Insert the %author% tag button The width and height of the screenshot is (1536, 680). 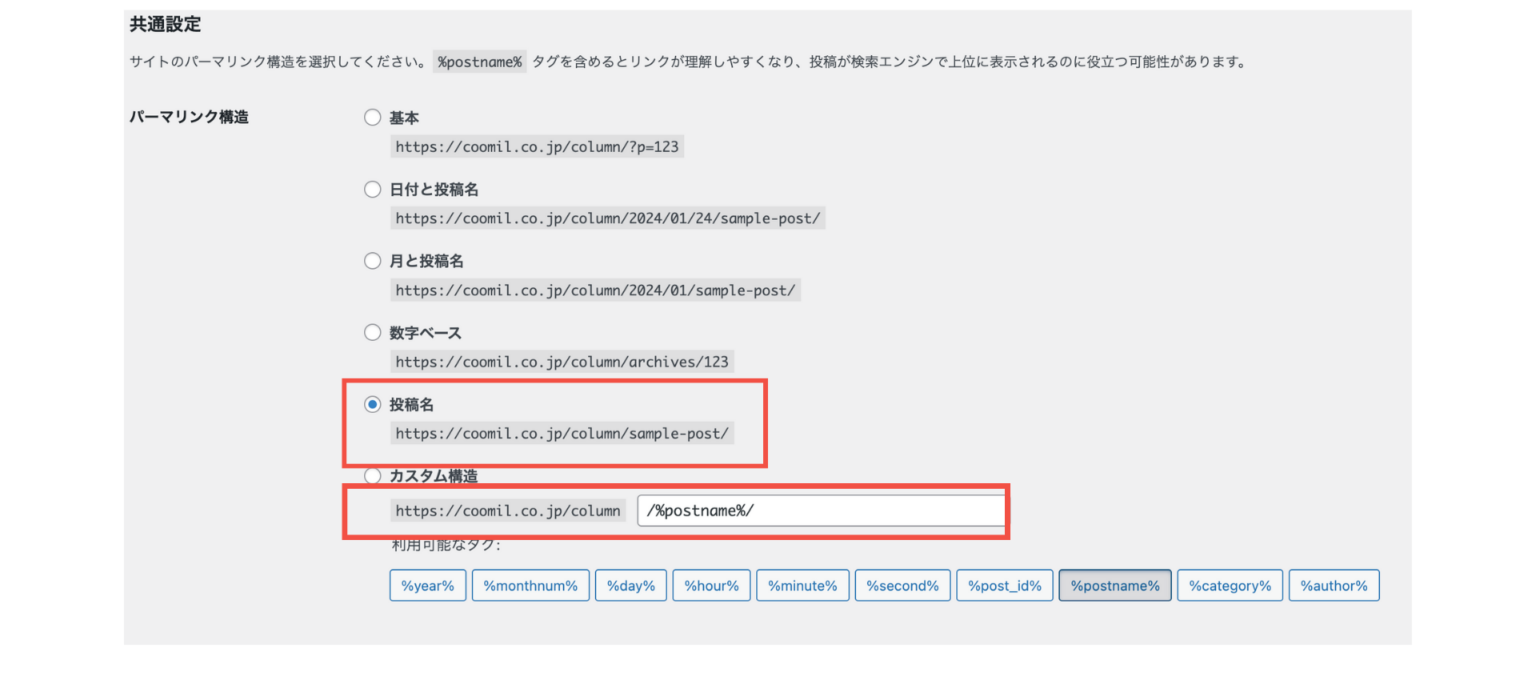(x=1334, y=585)
